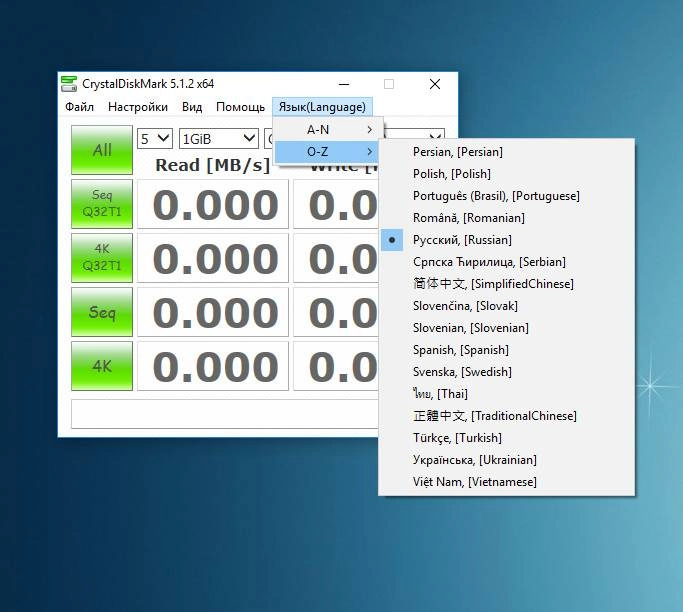Select Polish language
Screen dimensions: 683x612
point(506,174)
